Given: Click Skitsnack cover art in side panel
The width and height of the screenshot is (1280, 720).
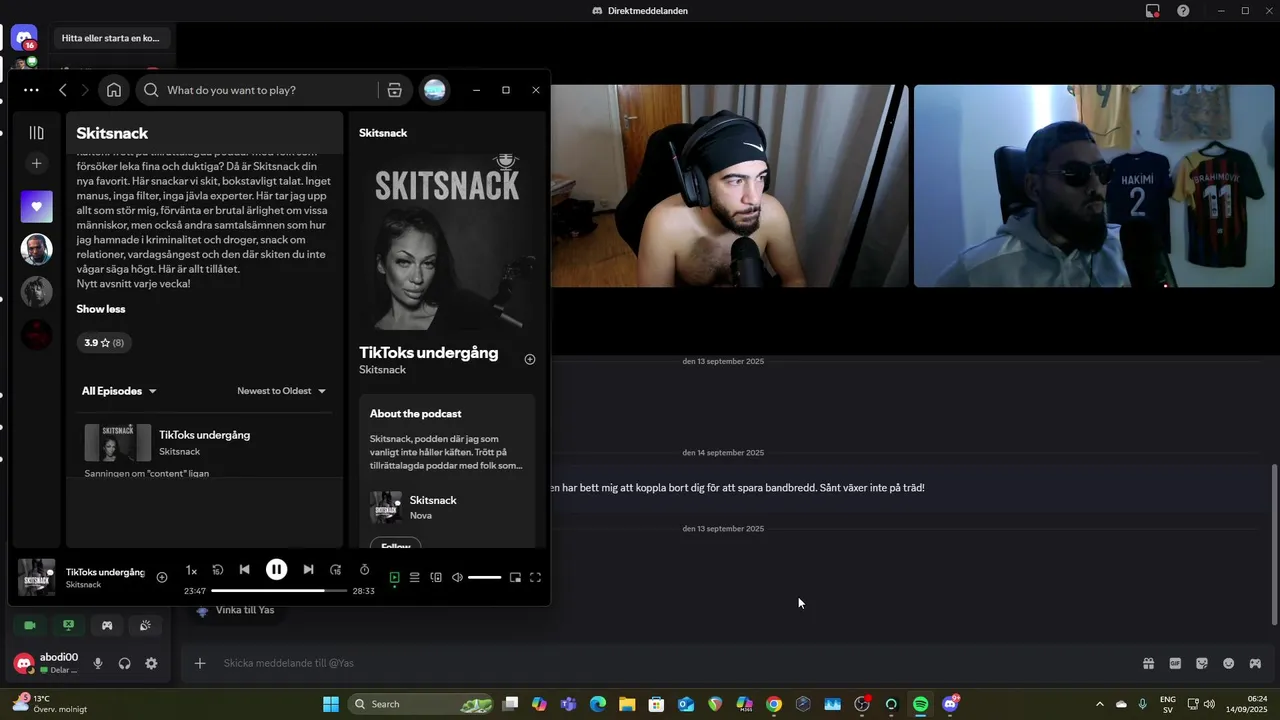Looking at the screenshot, I should coord(447,240).
